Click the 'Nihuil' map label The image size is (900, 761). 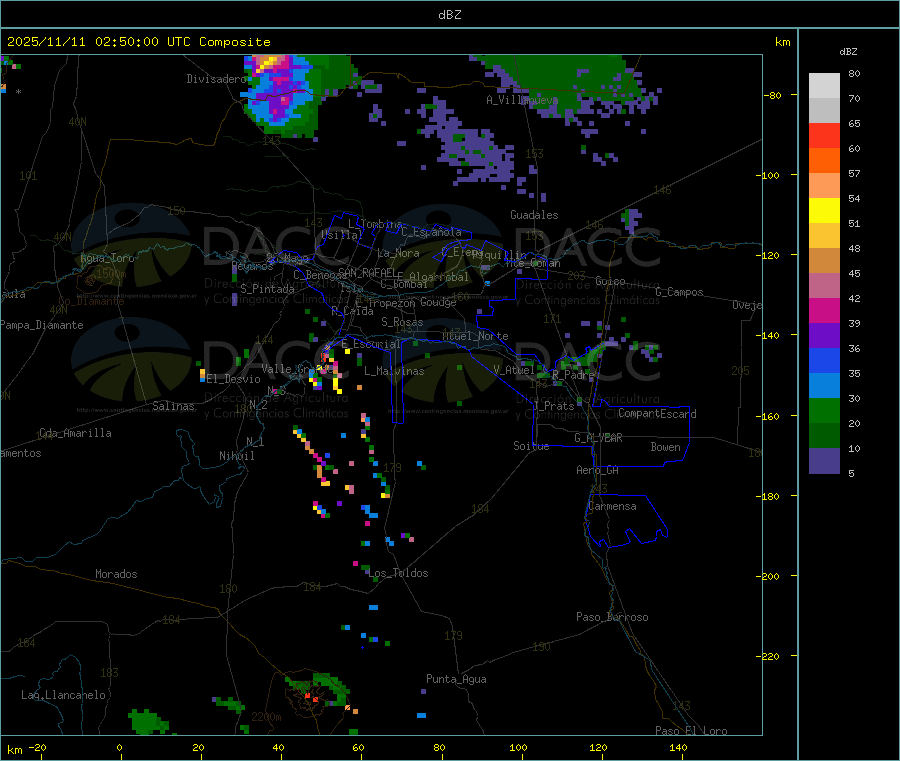[x=236, y=456]
